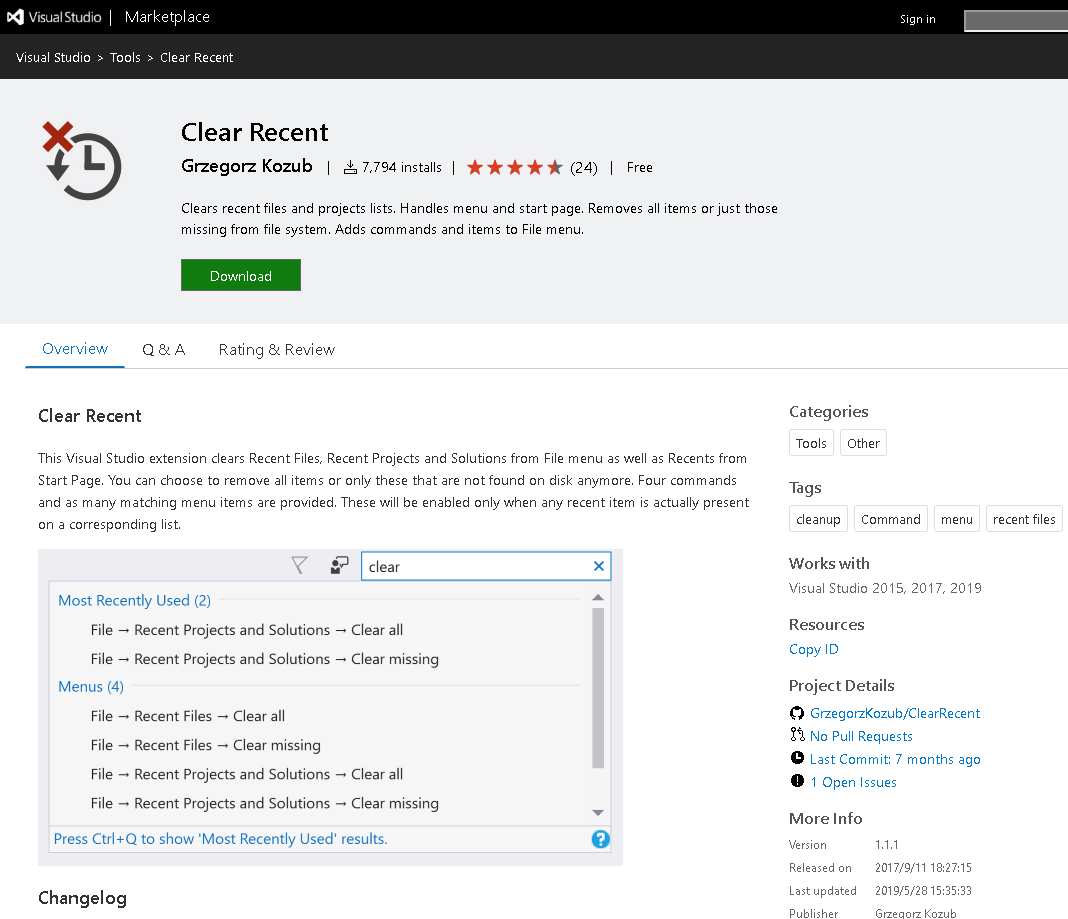Screen dimensions: 1068x919
Task: Open Last Commit: 7 months ago link
Action: (x=894, y=759)
